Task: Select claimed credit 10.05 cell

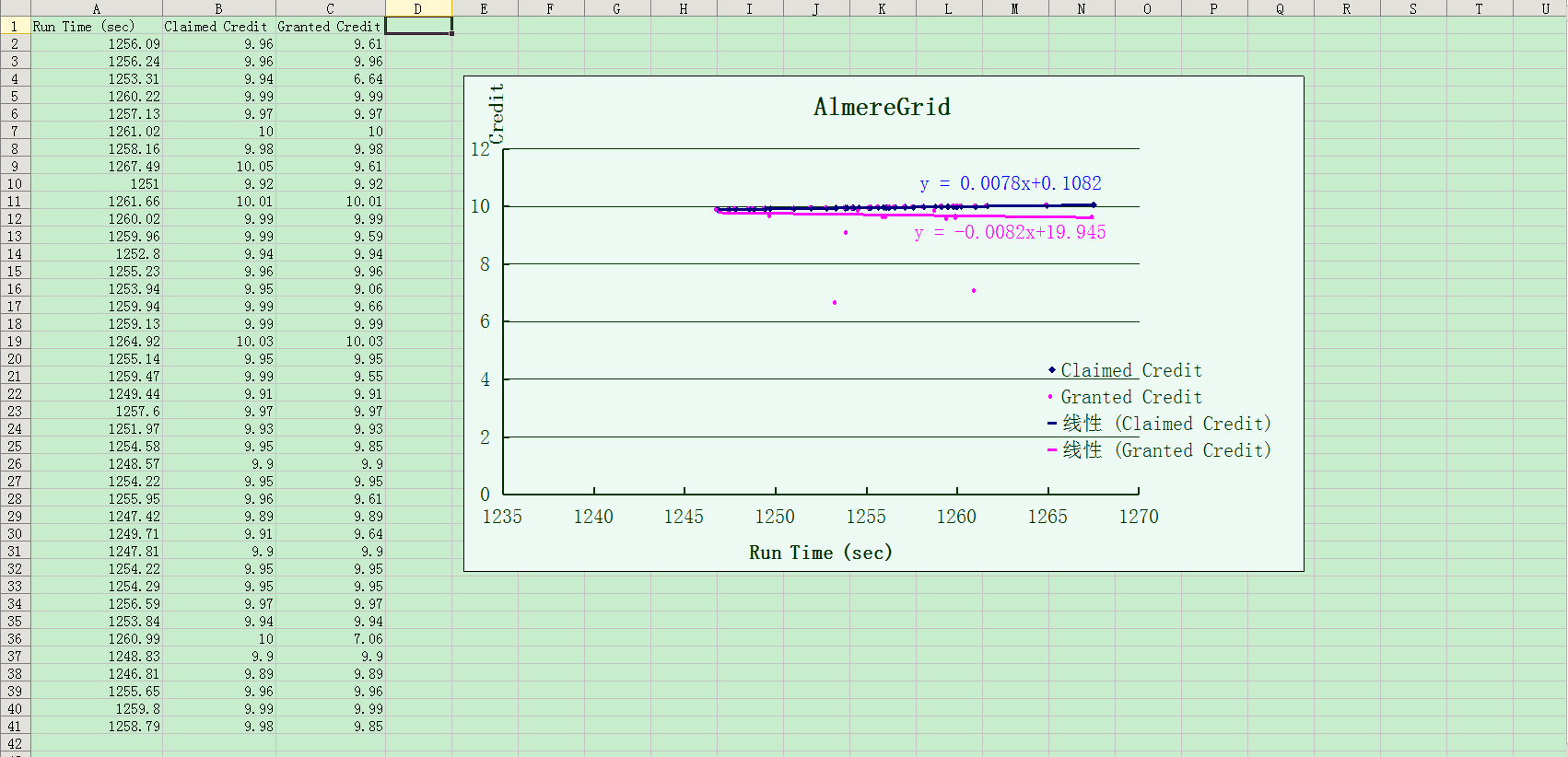Action: tap(218, 166)
